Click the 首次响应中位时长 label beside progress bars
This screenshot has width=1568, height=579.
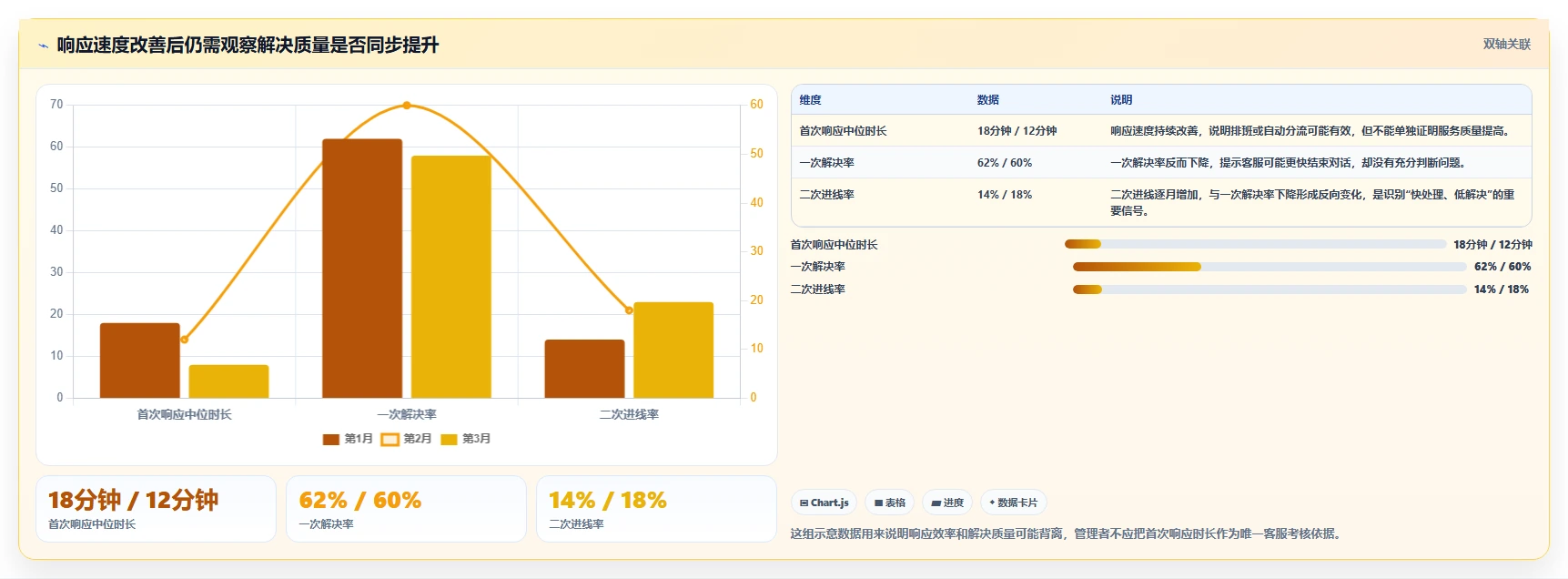[834, 245]
